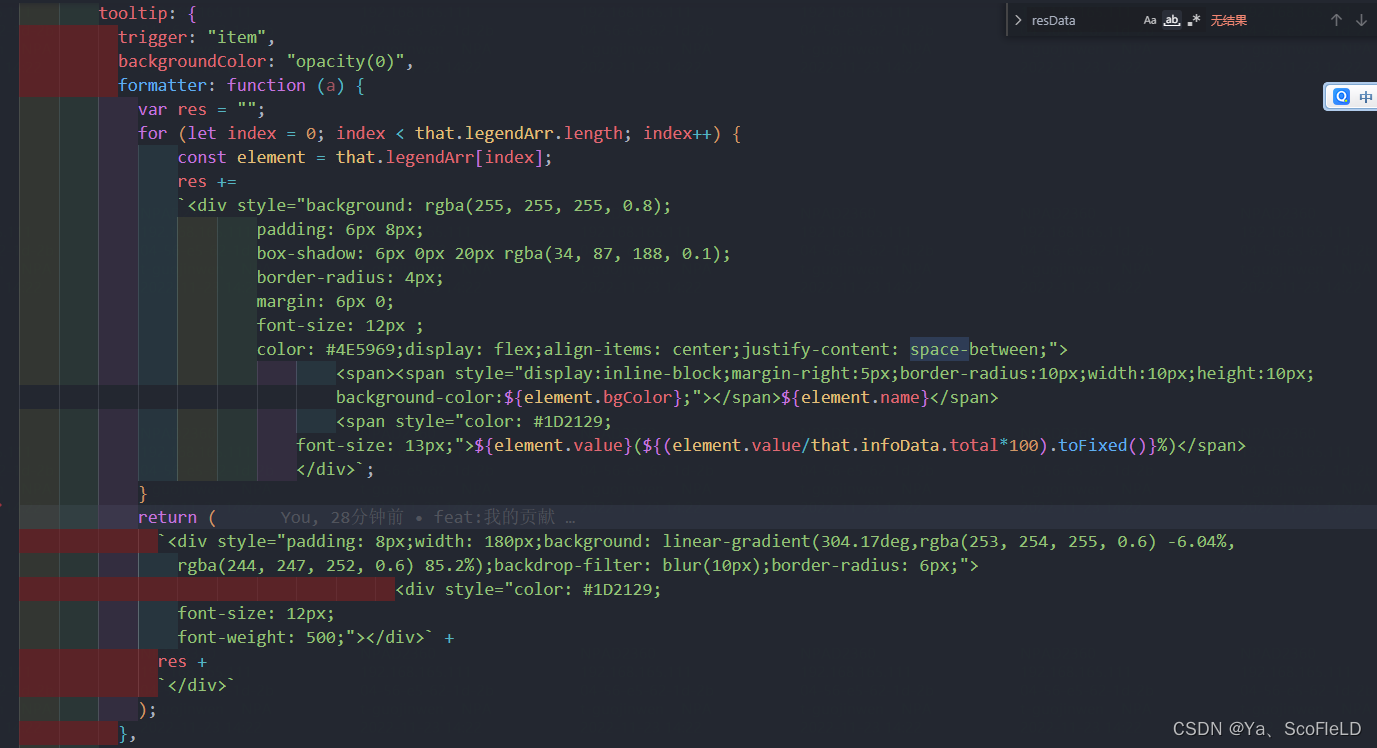Screen dimensions: 1377x748
Task: Click the box-shadow style line
Action: 494,253
